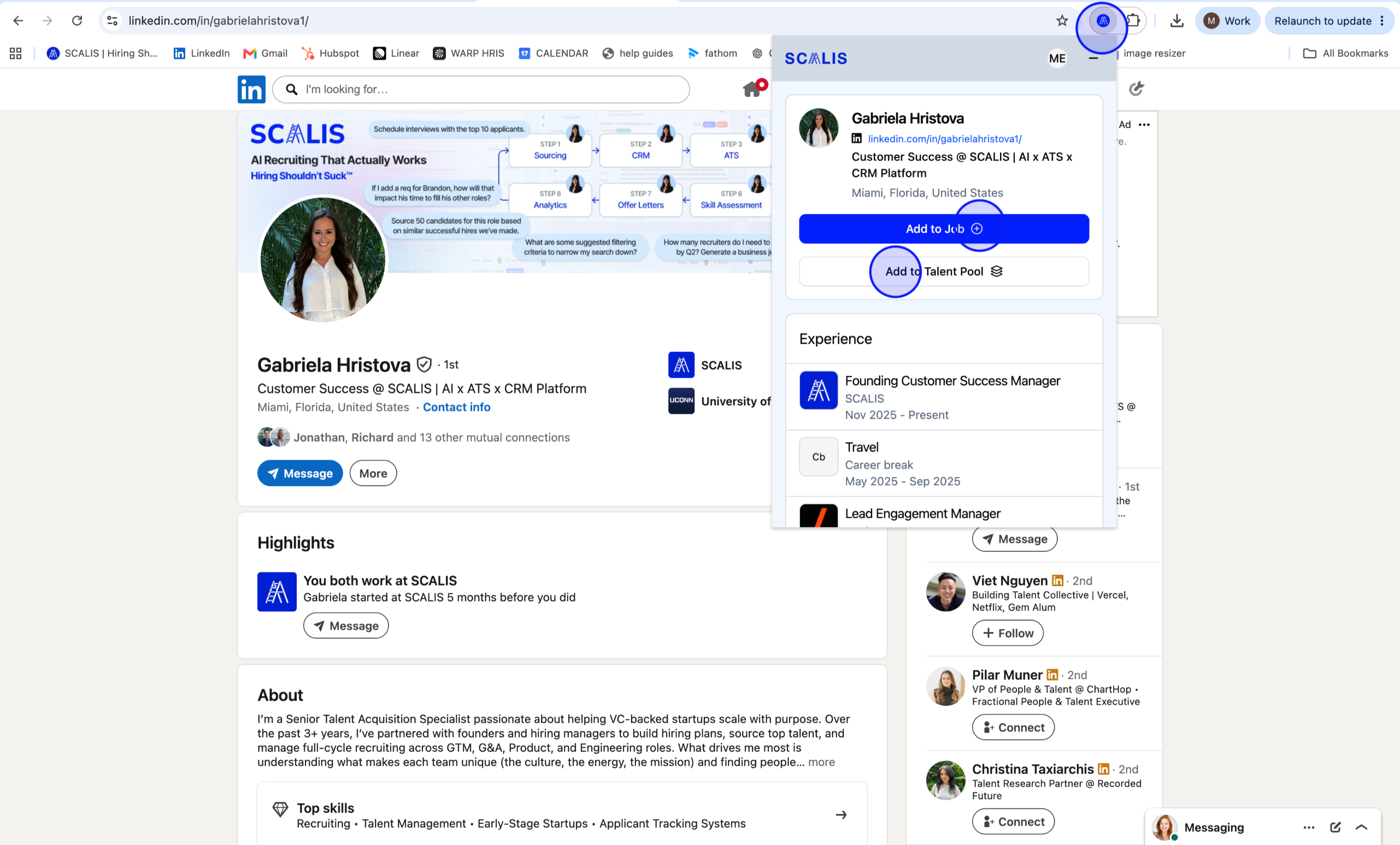Open Viet Nguyen's profile
This screenshot has height=845, width=1400.
click(x=1009, y=581)
